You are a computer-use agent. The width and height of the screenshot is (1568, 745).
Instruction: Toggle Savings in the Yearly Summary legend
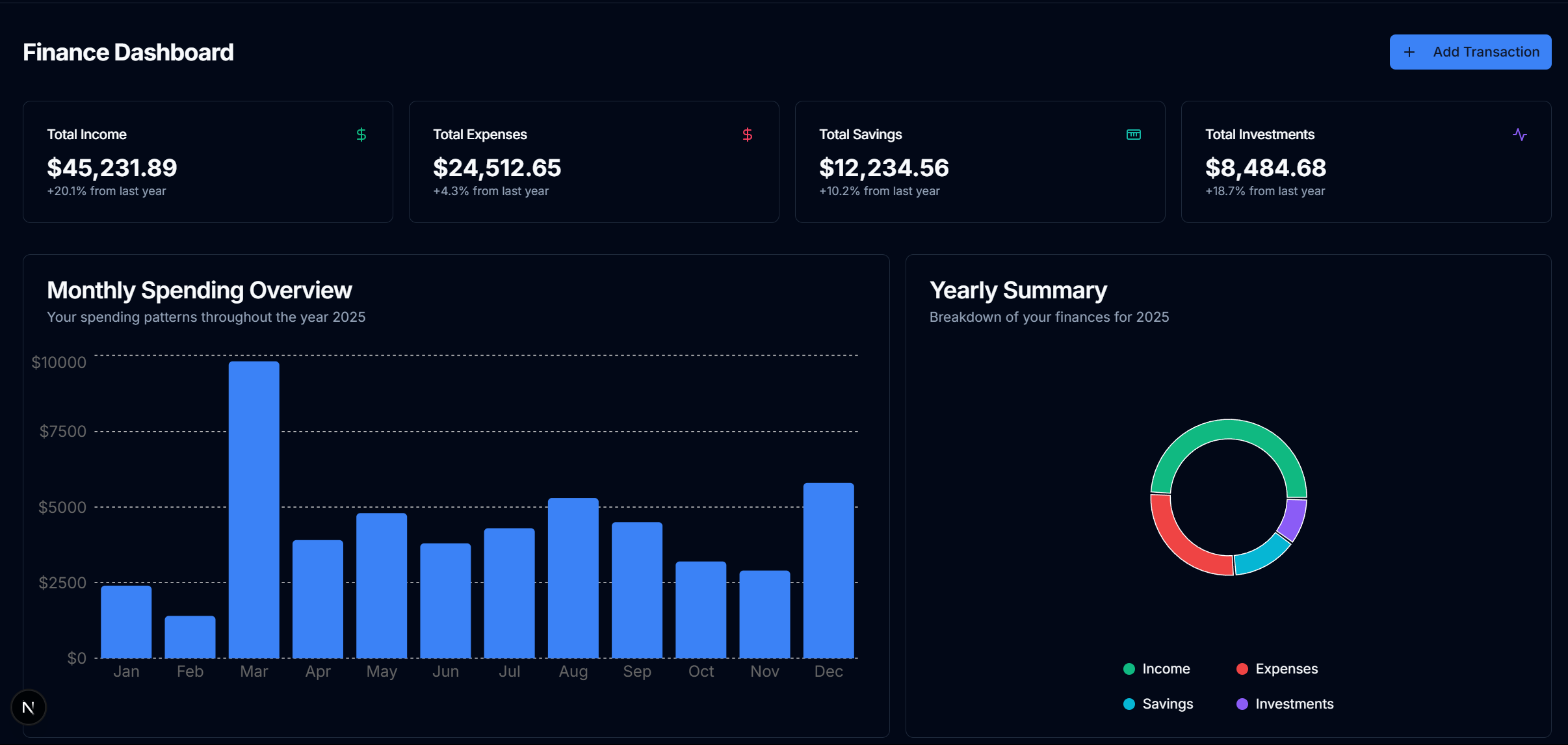(x=1158, y=703)
